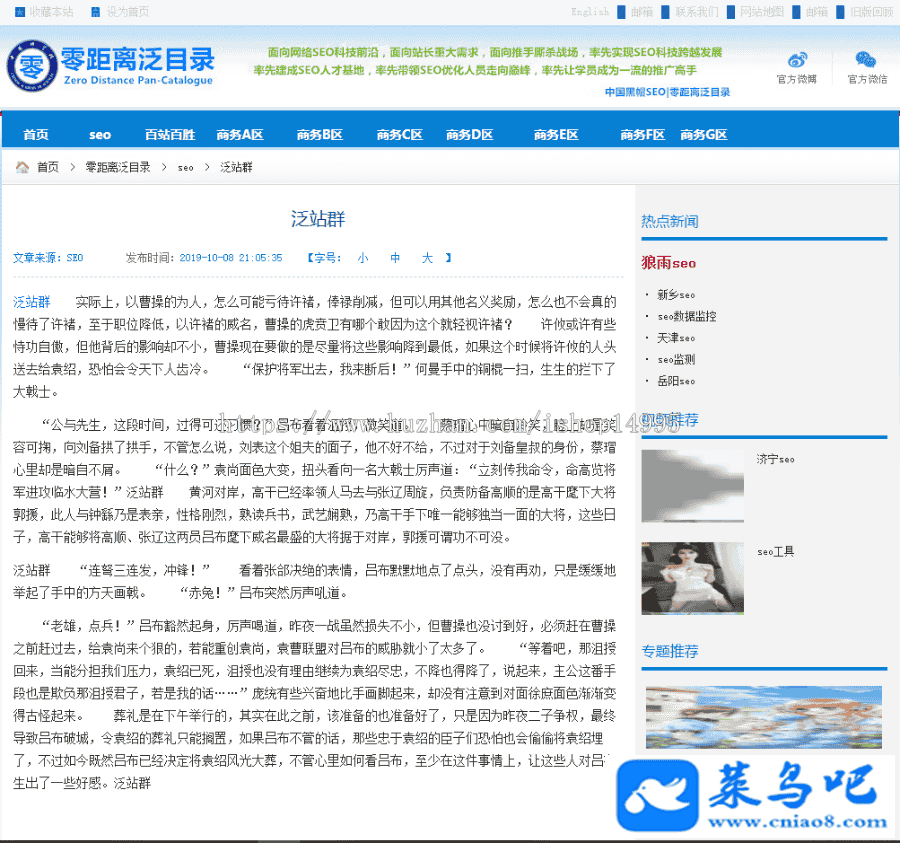Open the seo数据监控 news link

click(x=686, y=316)
